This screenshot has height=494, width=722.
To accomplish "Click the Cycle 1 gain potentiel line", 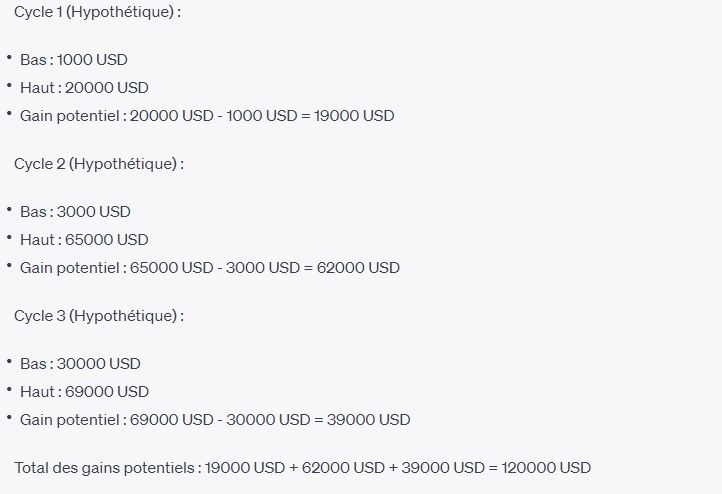I will click(207, 116).
